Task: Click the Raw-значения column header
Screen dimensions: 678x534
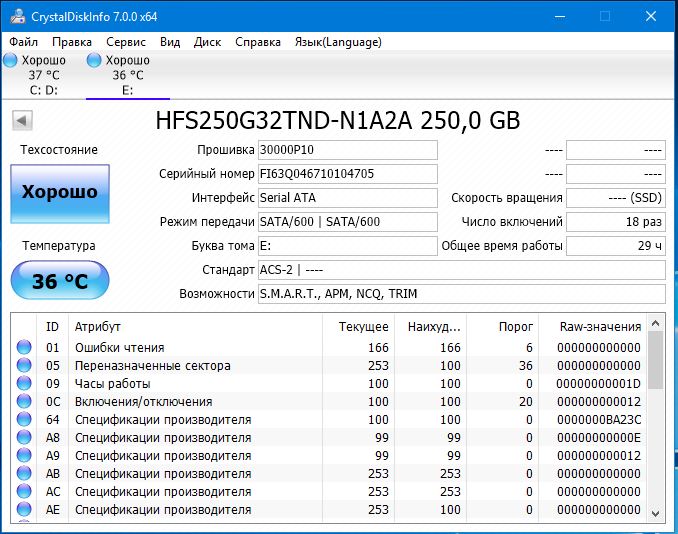Action: pos(593,326)
